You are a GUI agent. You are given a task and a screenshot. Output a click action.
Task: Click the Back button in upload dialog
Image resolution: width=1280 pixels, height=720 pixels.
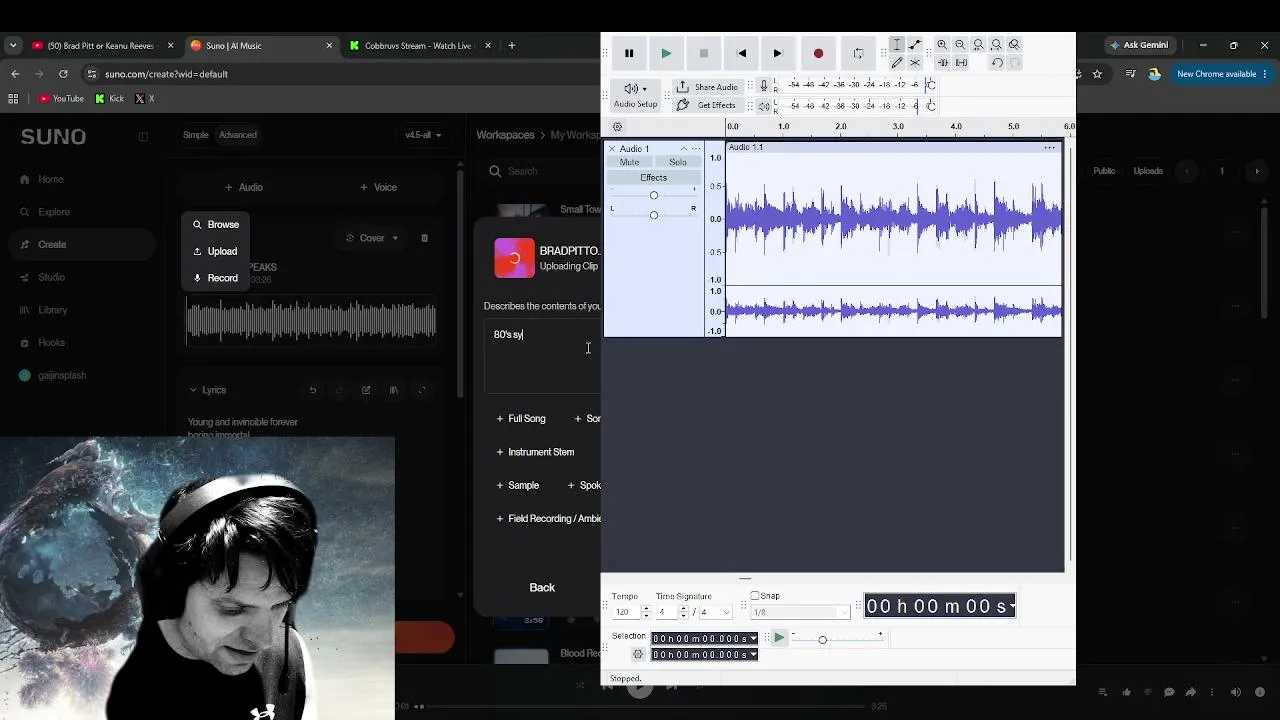[542, 588]
